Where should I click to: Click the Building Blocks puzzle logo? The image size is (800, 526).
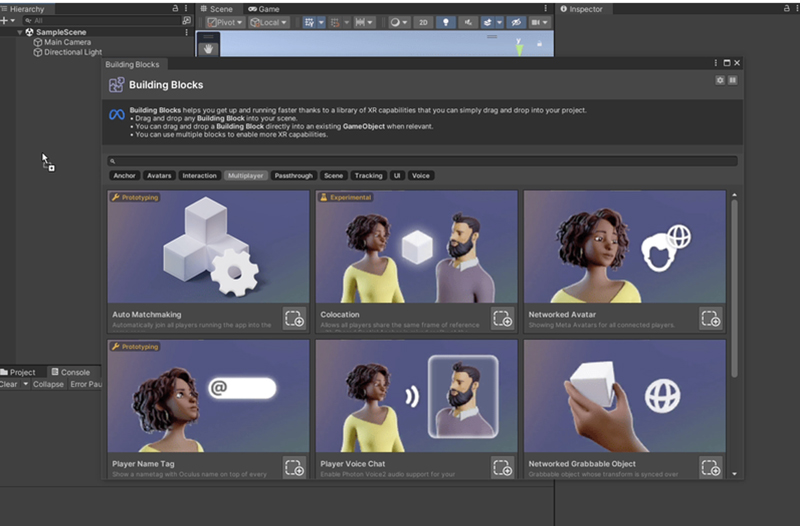tap(116, 85)
